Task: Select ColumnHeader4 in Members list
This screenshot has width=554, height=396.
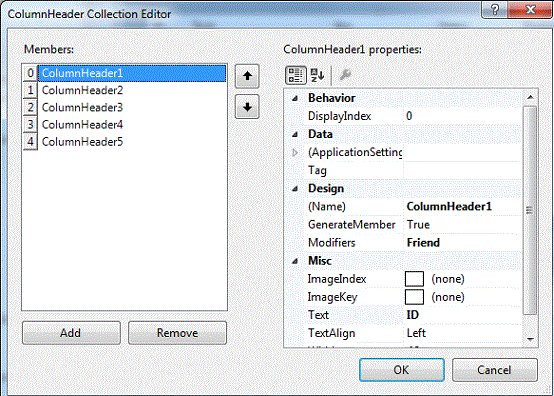Action: 132,125
